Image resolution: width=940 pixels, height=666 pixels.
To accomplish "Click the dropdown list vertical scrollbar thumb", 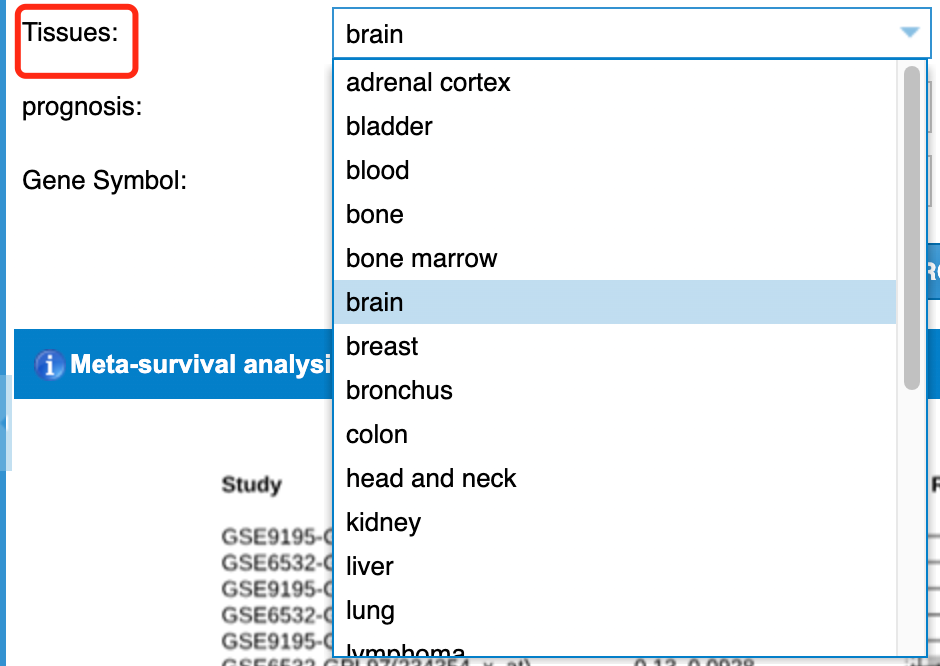I will [x=911, y=228].
